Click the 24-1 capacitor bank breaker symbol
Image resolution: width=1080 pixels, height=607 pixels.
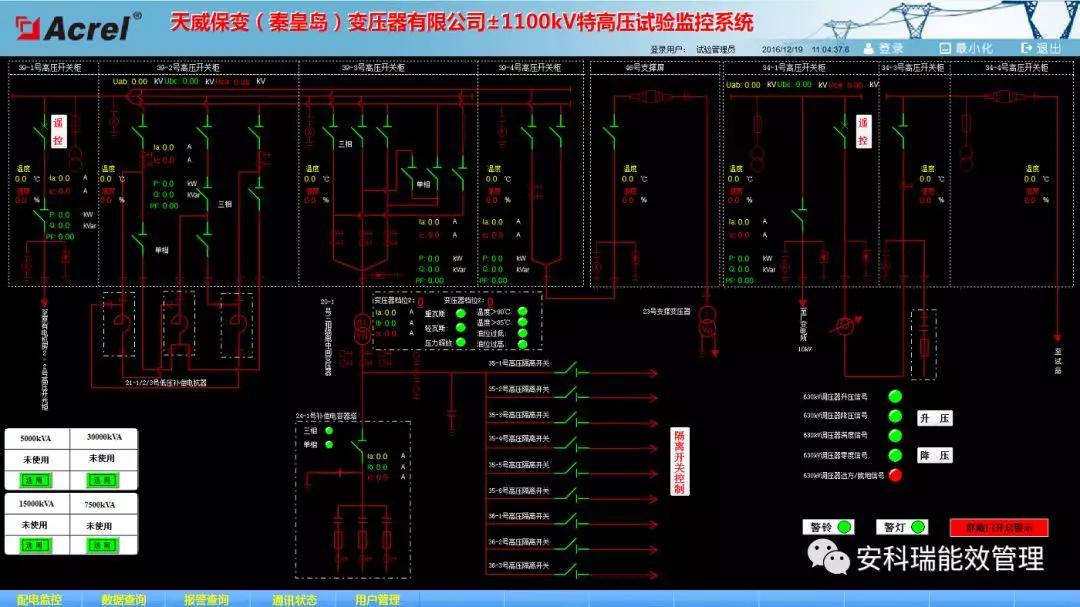coord(360,444)
